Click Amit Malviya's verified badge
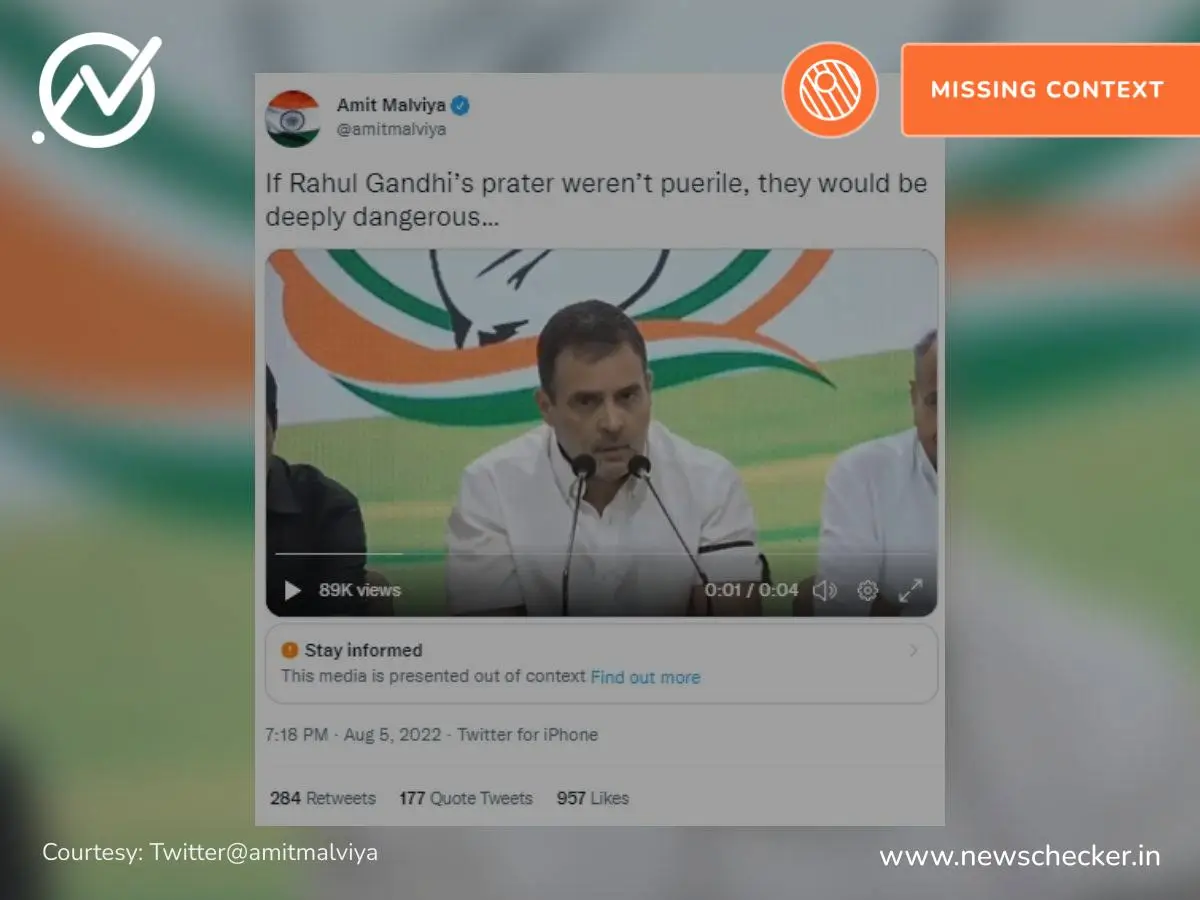The width and height of the screenshot is (1200, 900). coord(461,105)
